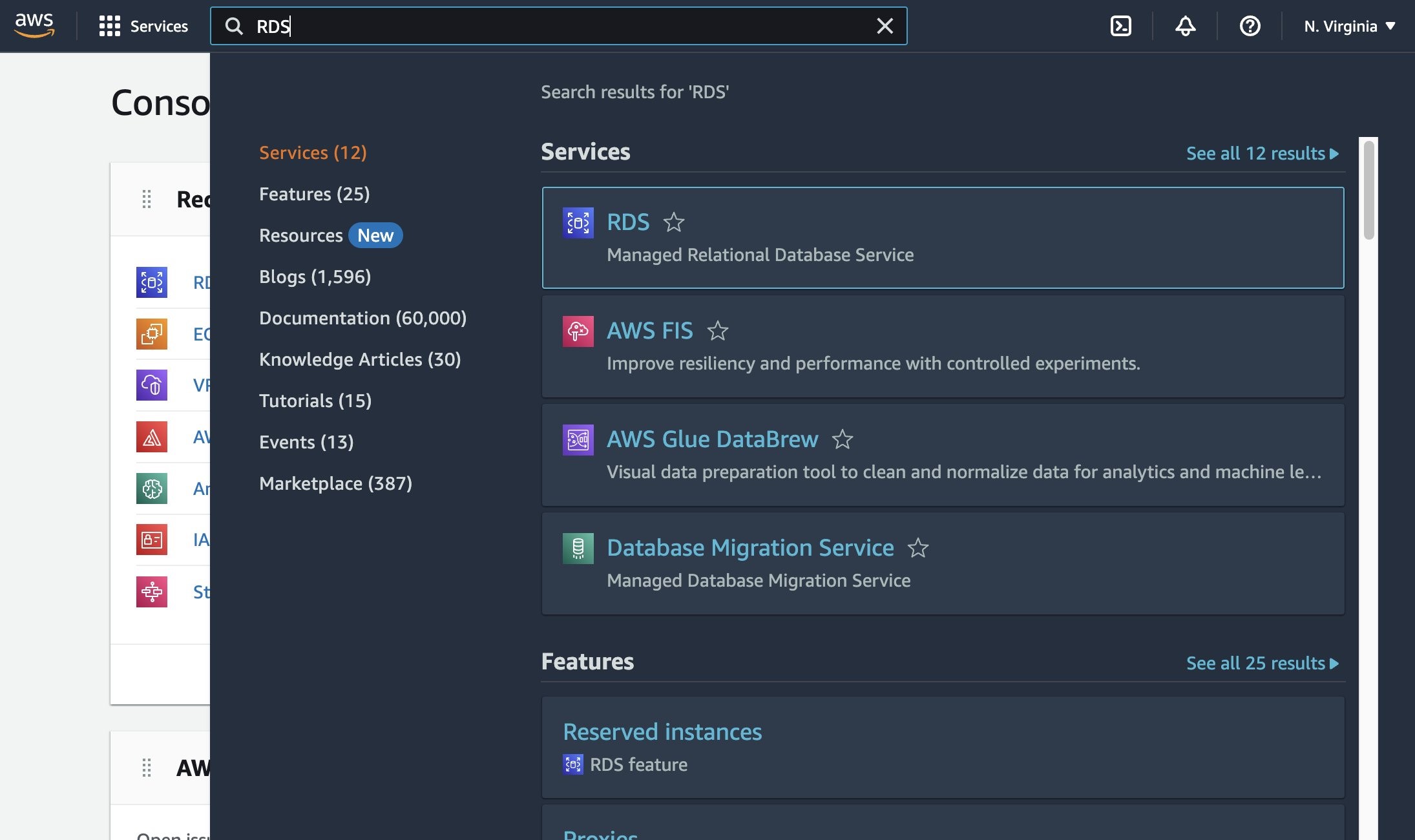Click the help and support icon
Viewport: 1415px width, 840px height.
1248,26
